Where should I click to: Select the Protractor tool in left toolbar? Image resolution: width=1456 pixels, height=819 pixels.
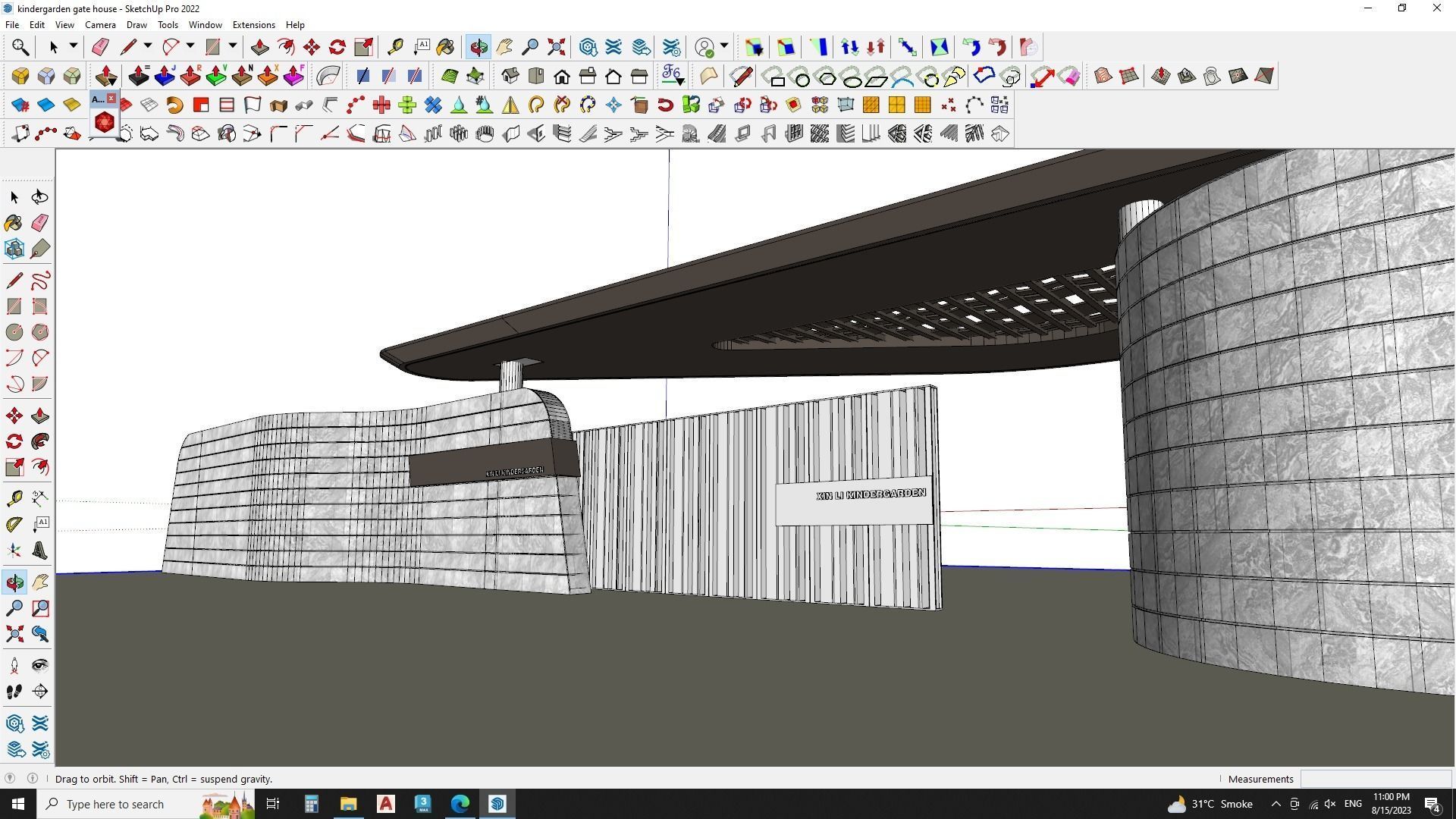[x=14, y=525]
